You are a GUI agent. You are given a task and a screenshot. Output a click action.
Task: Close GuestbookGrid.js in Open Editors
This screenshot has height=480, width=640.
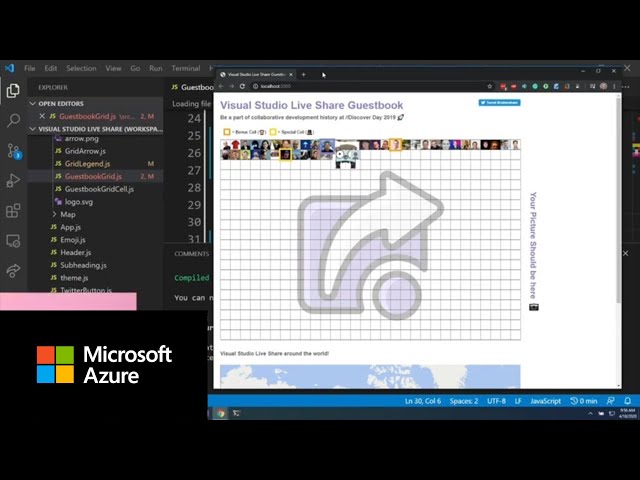(x=42, y=116)
